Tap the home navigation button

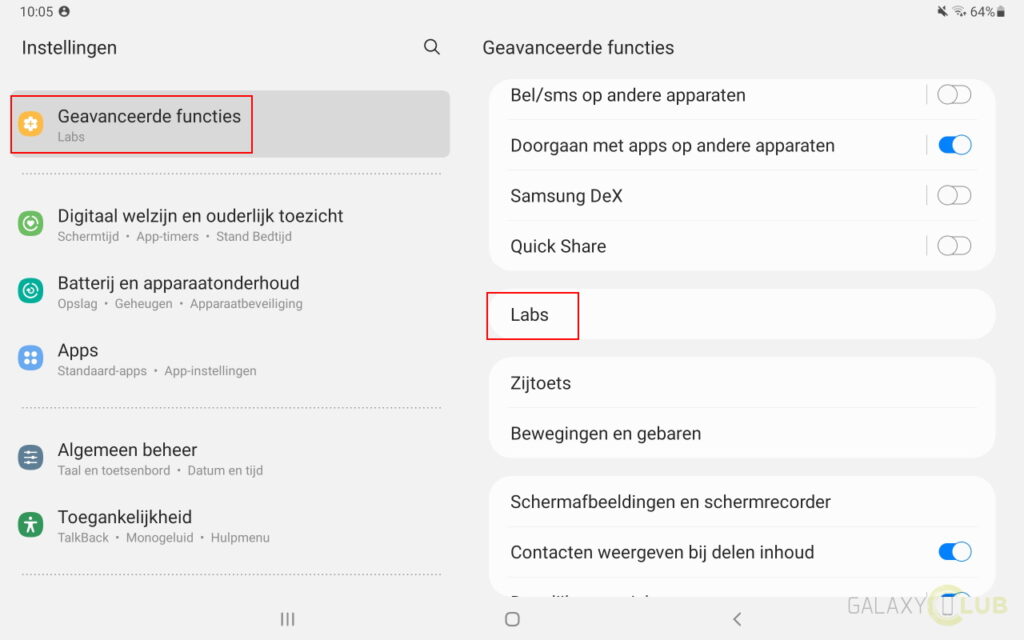coord(513,619)
